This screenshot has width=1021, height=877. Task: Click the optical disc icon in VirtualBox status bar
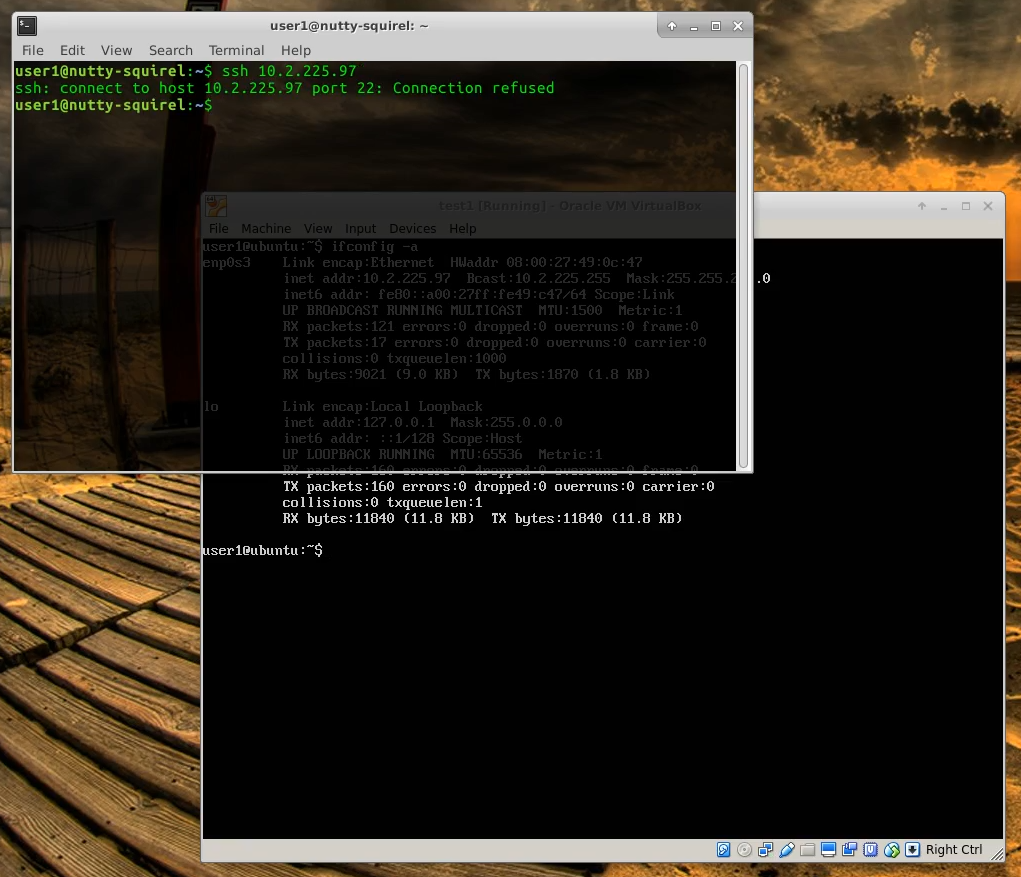(744, 850)
